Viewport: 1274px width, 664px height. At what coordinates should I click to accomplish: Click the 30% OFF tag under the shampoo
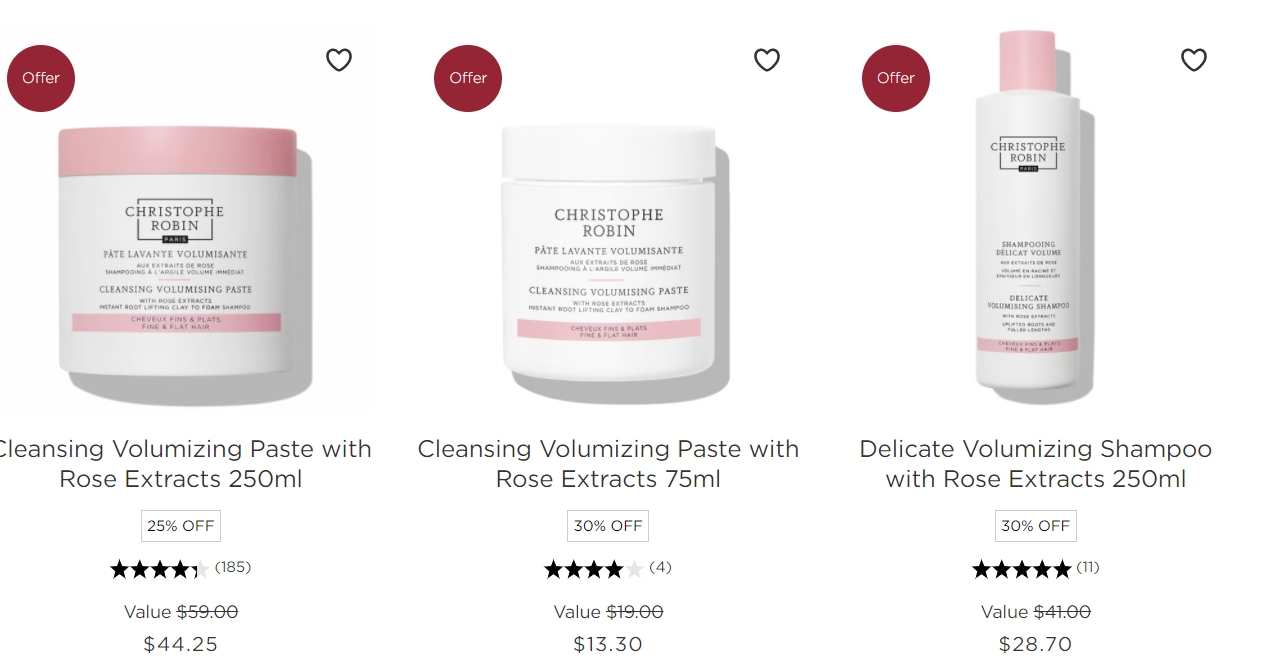[1036, 526]
